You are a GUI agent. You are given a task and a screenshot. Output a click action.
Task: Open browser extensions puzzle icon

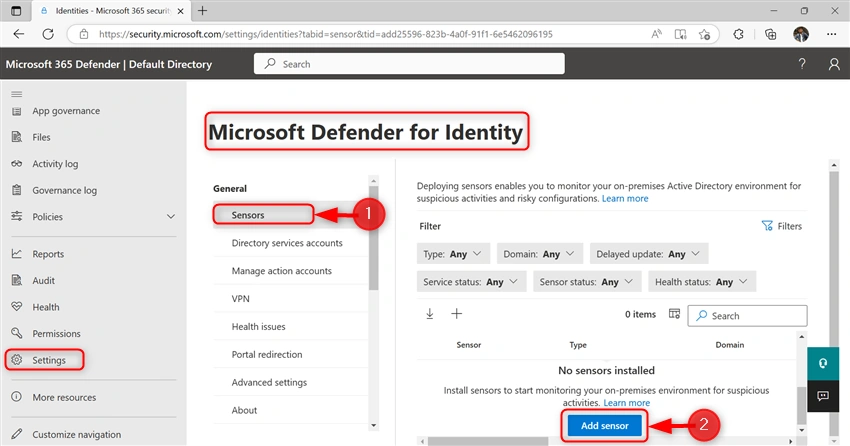738,34
